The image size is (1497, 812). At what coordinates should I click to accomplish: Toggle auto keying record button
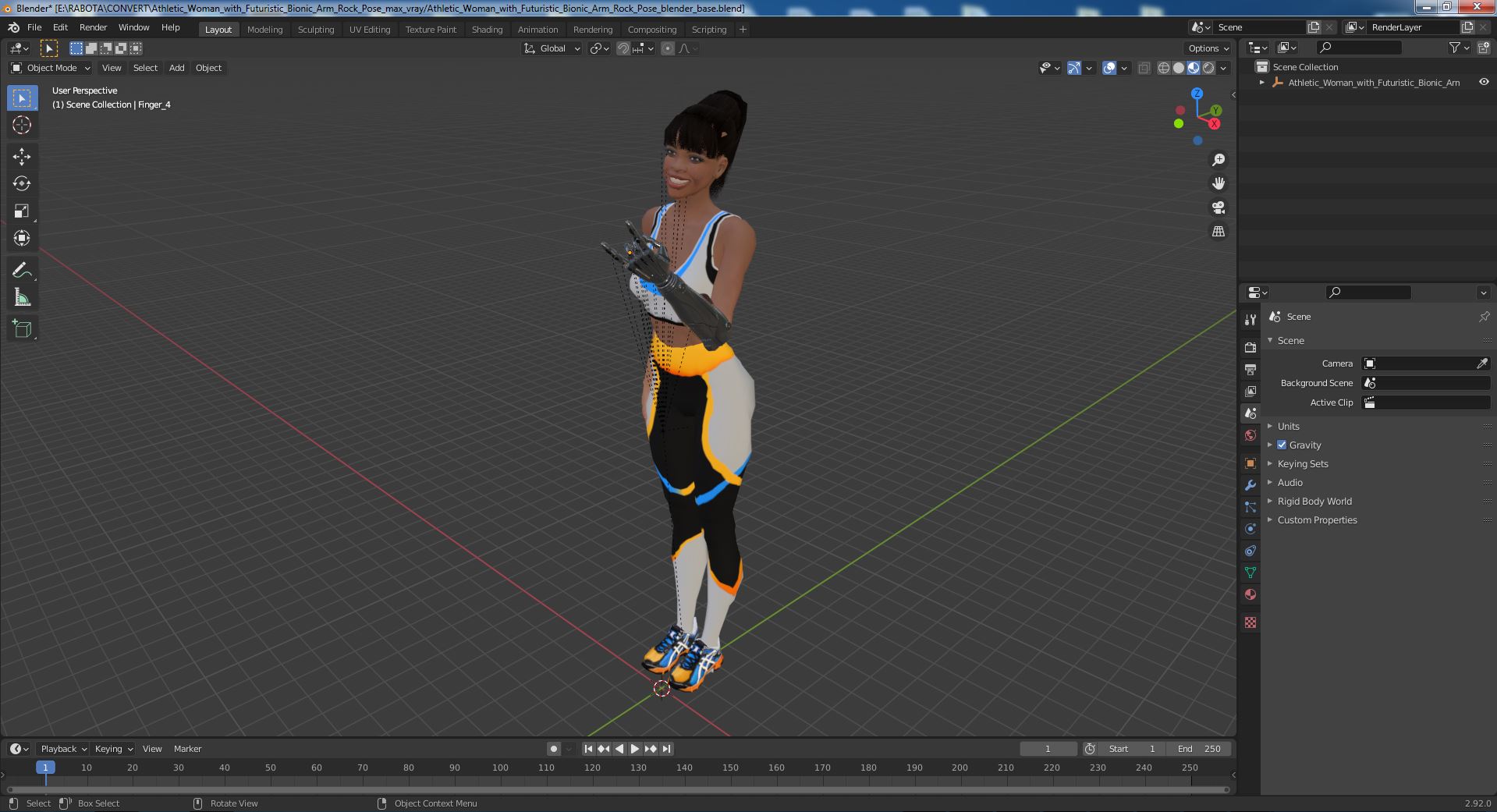point(554,749)
